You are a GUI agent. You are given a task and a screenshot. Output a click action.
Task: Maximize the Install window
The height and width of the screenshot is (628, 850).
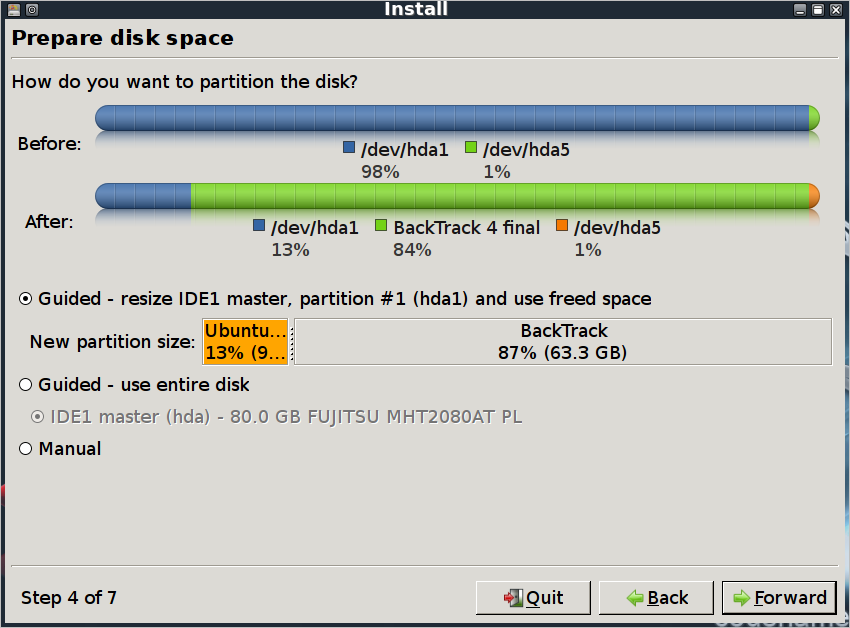[818, 9]
